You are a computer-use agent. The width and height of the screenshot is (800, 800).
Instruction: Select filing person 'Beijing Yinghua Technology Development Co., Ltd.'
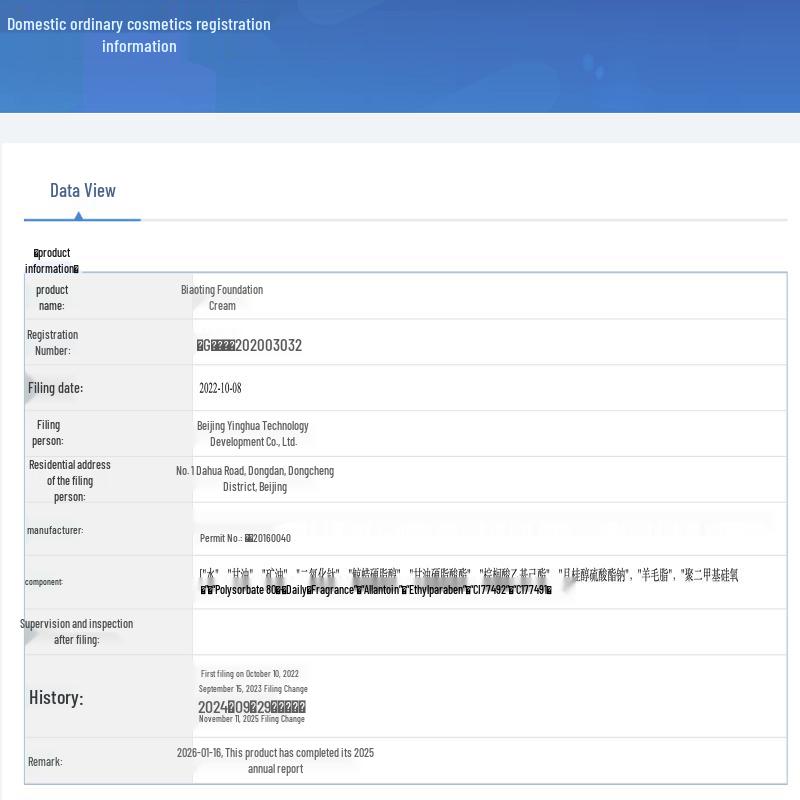coord(253,434)
